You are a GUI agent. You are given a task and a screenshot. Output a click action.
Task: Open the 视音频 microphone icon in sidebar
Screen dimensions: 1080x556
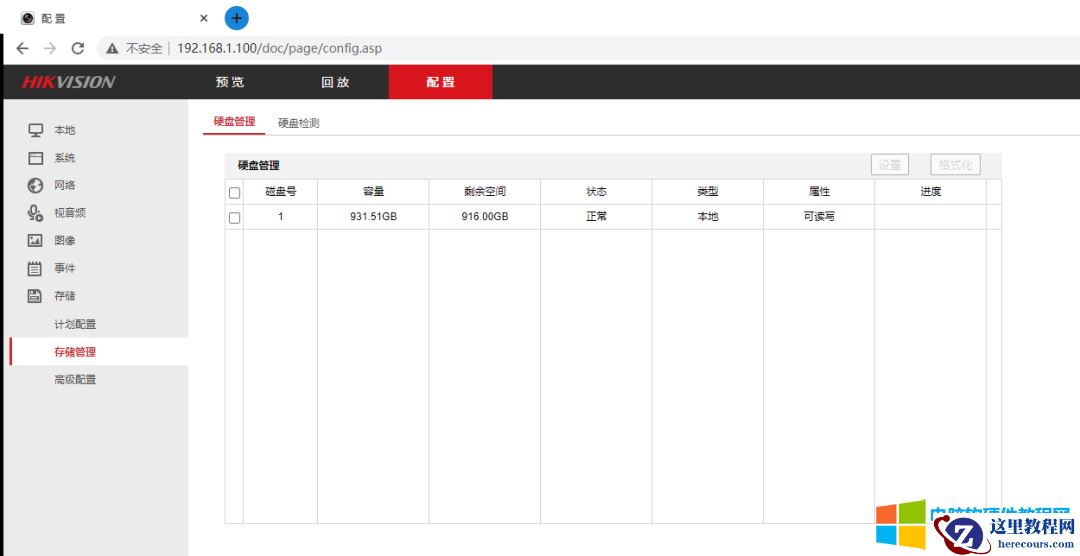(x=35, y=213)
